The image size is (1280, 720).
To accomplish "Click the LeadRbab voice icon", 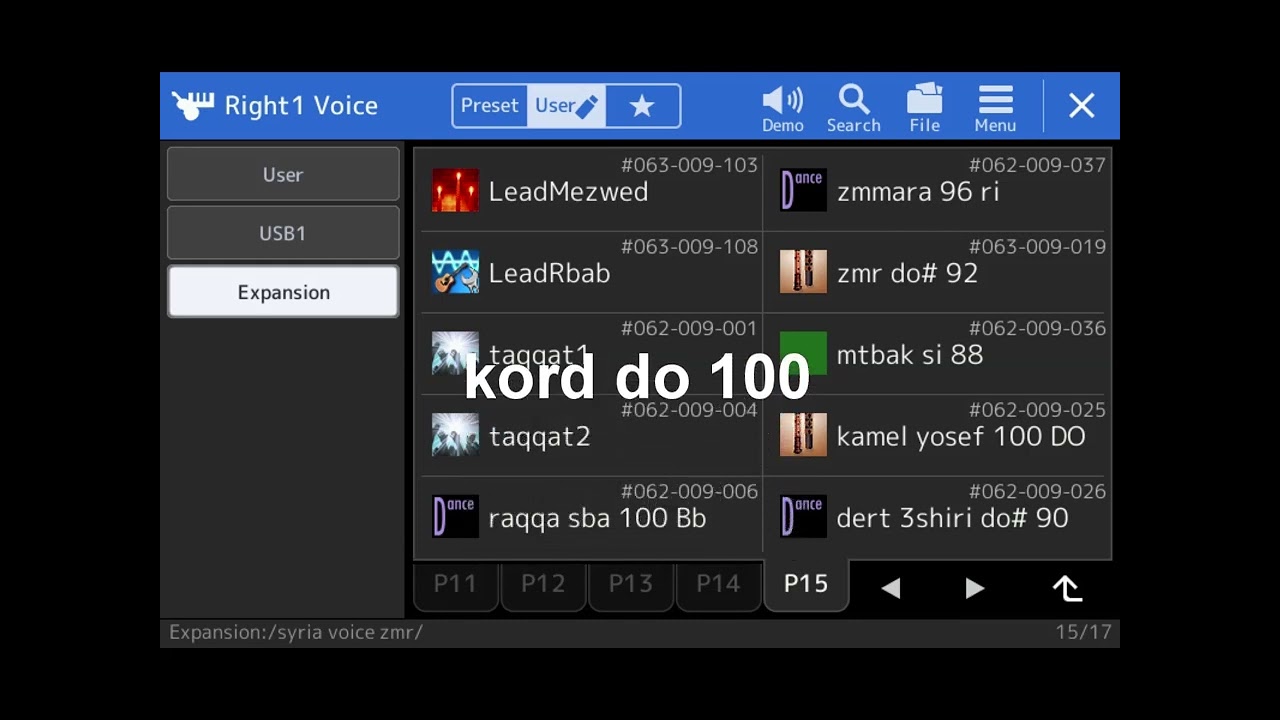I will [x=455, y=272].
